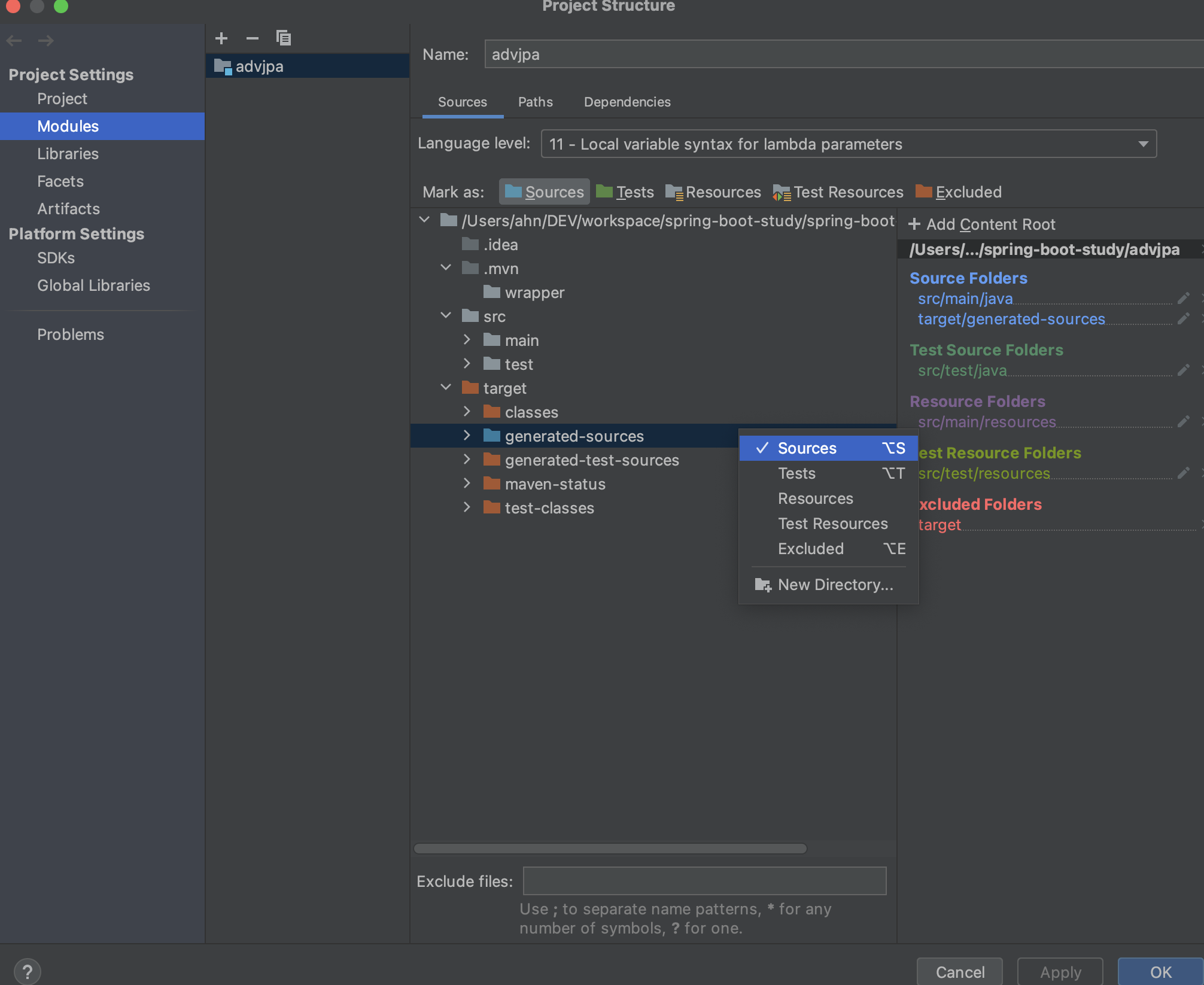The height and width of the screenshot is (985, 1204).
Task: Collapse the target folder node
Action: 446,388
